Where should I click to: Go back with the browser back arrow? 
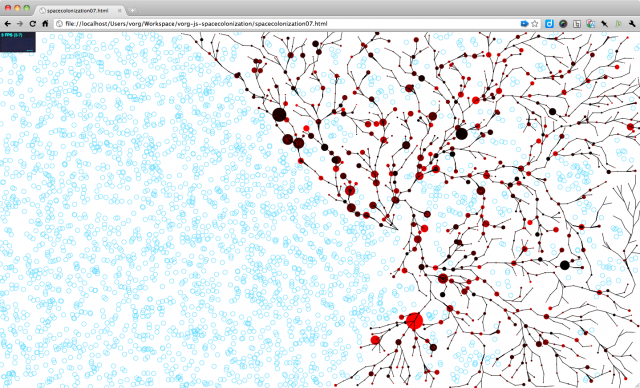(7, 24)
